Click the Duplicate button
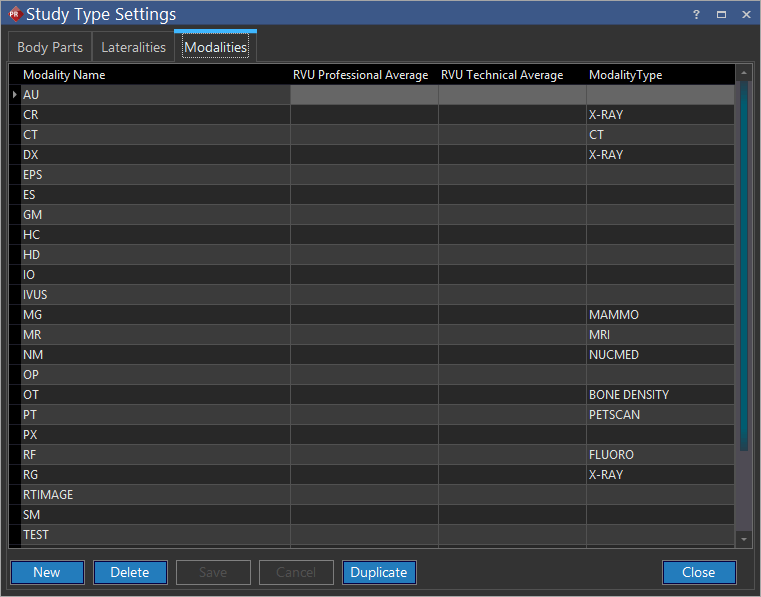The image size is (761, 597). pos(379,572)
